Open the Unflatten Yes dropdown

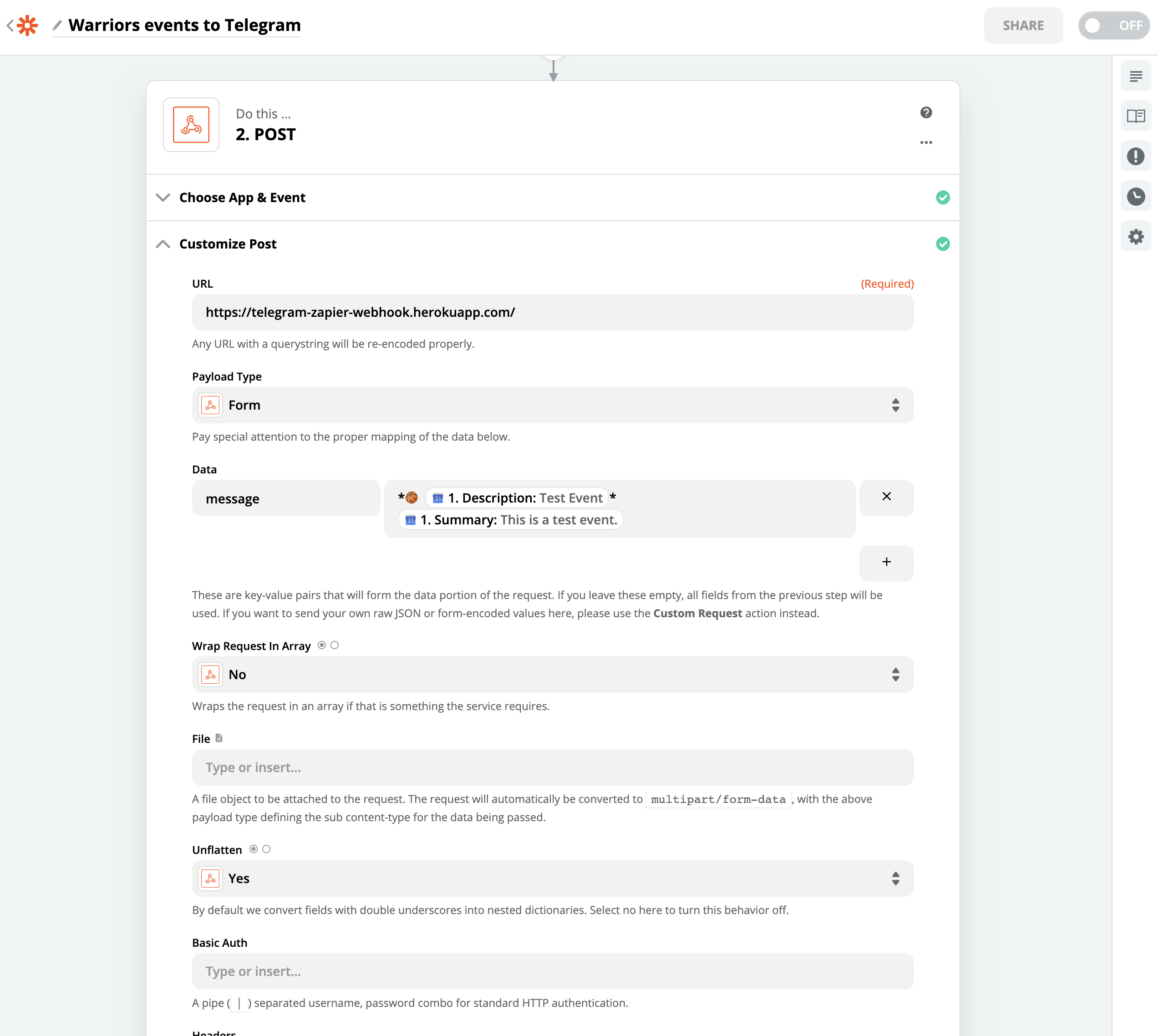(552, 879)
